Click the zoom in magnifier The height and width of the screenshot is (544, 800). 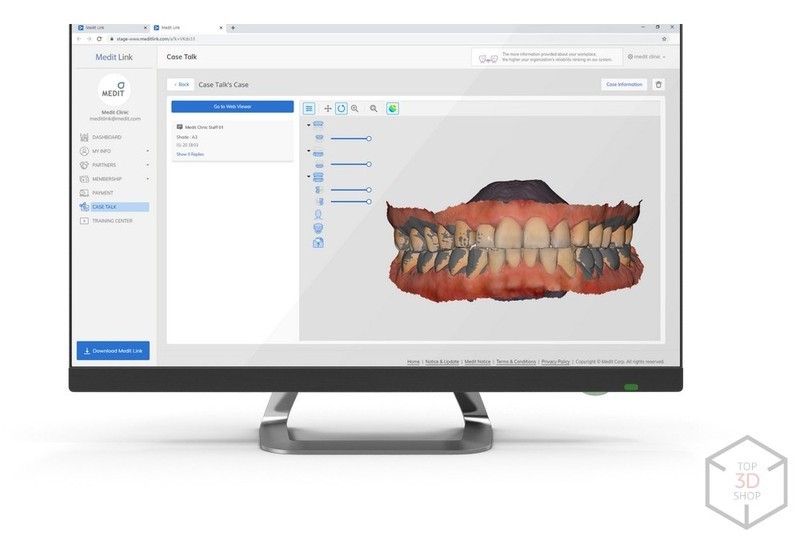click(355, 108)
